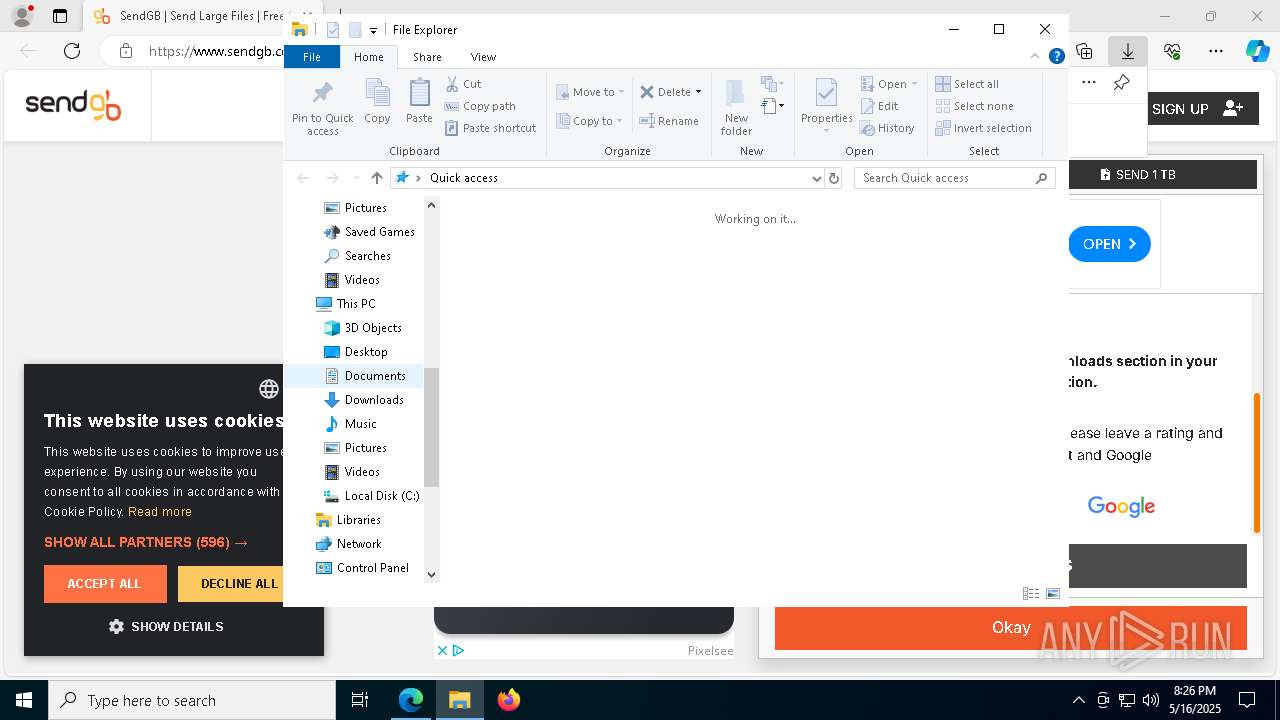Screen dimensions: 1280x720
Task: Click ACCEPT ALL cookies button
Action: 105,584
